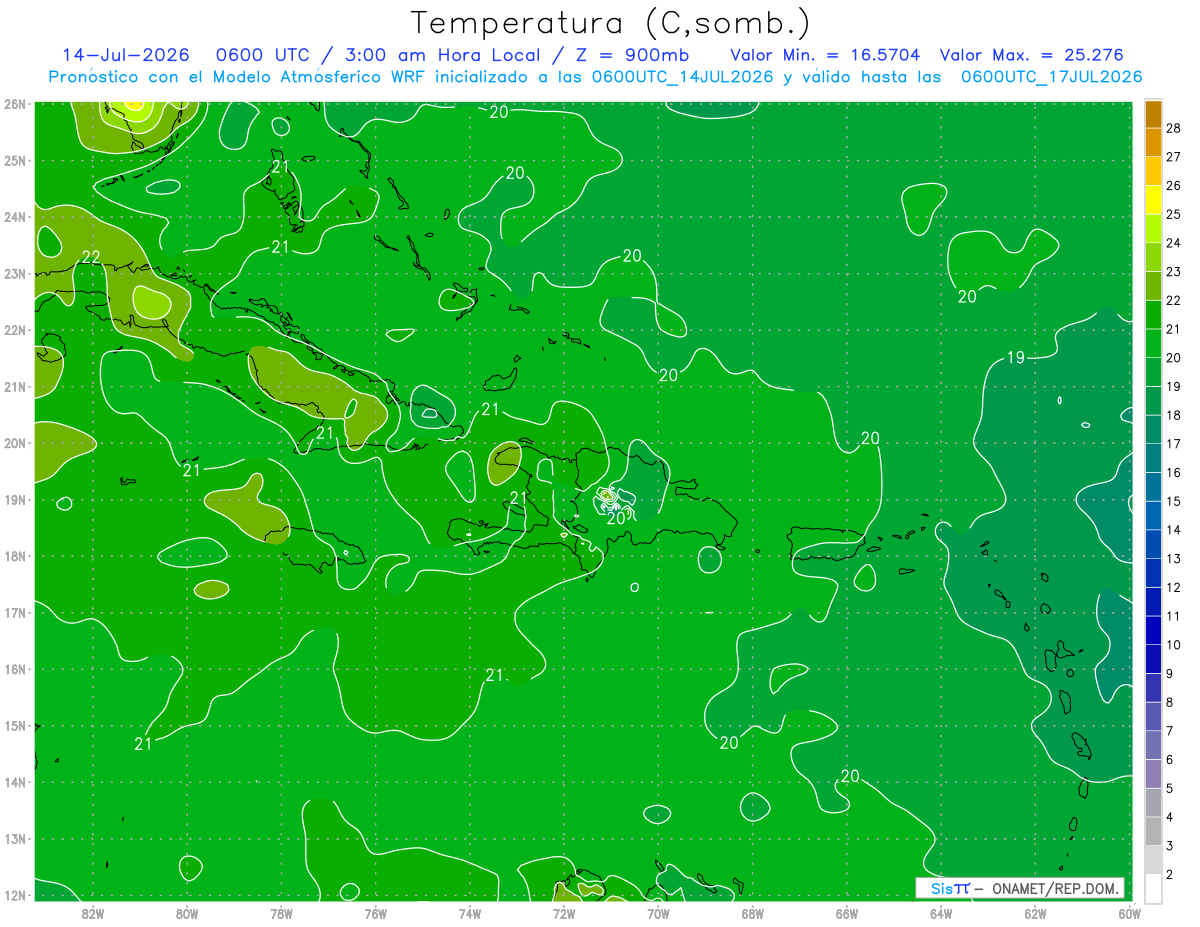Click the "72W" longitude label
Image resolution: width=1200 pixels, height=927 pixels.
pos(564,913)
